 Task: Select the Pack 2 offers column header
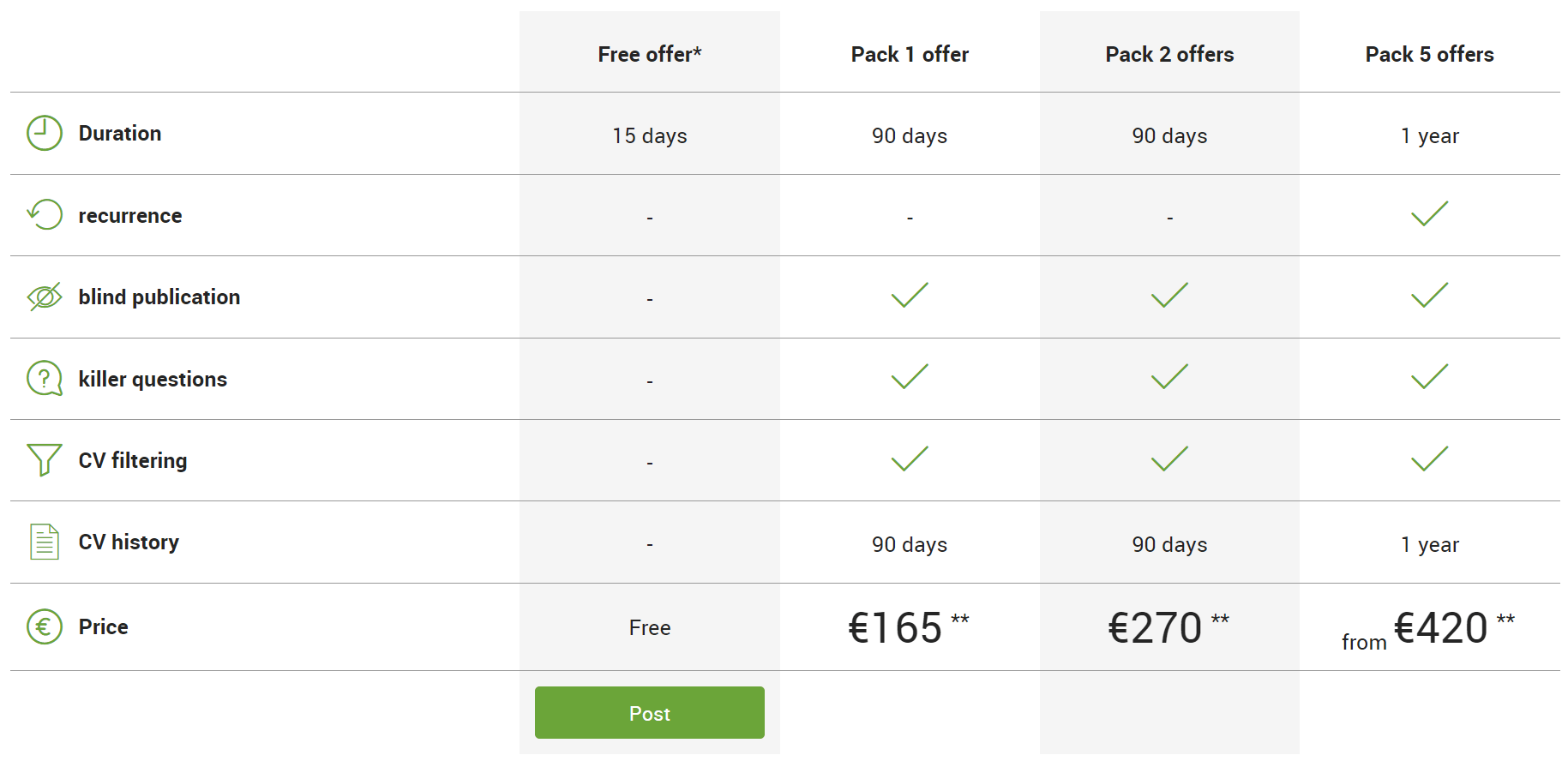coord(1169,54)
